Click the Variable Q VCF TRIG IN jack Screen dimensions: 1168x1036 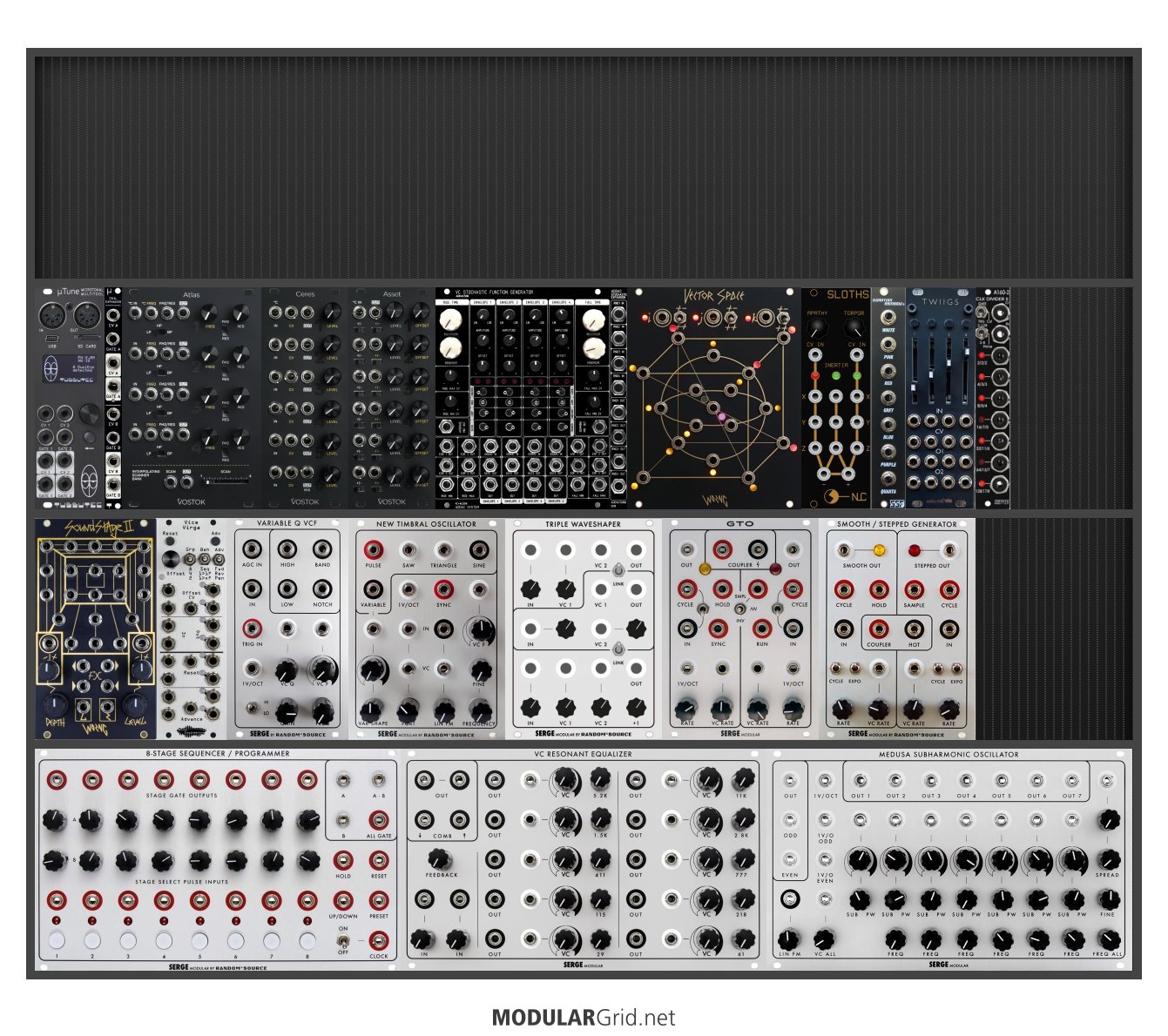tap(253, 629)
